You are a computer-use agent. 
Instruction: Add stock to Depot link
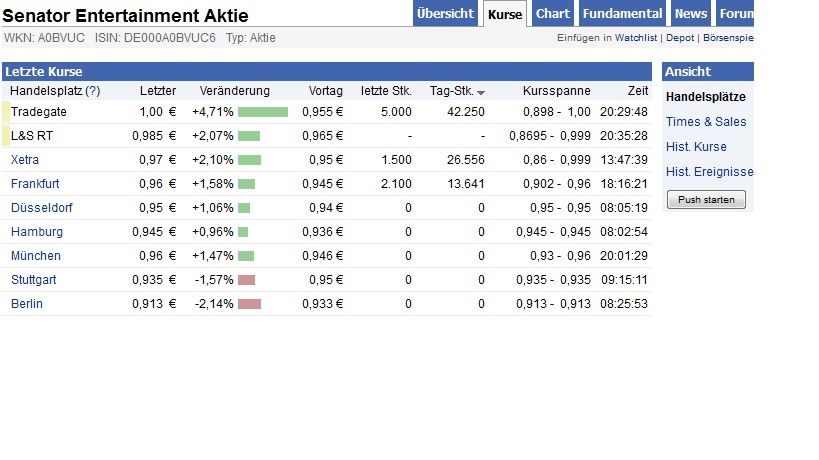[x=680, y=38]
